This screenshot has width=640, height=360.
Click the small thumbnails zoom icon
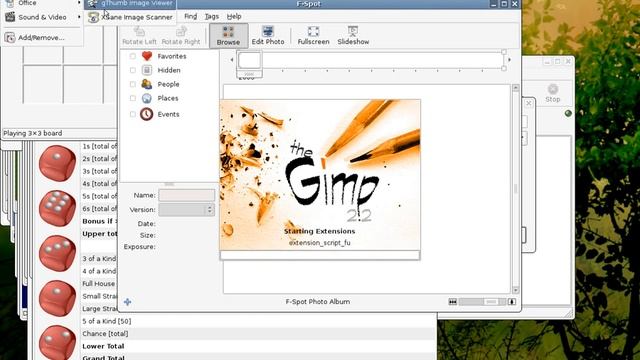(453, 302)
